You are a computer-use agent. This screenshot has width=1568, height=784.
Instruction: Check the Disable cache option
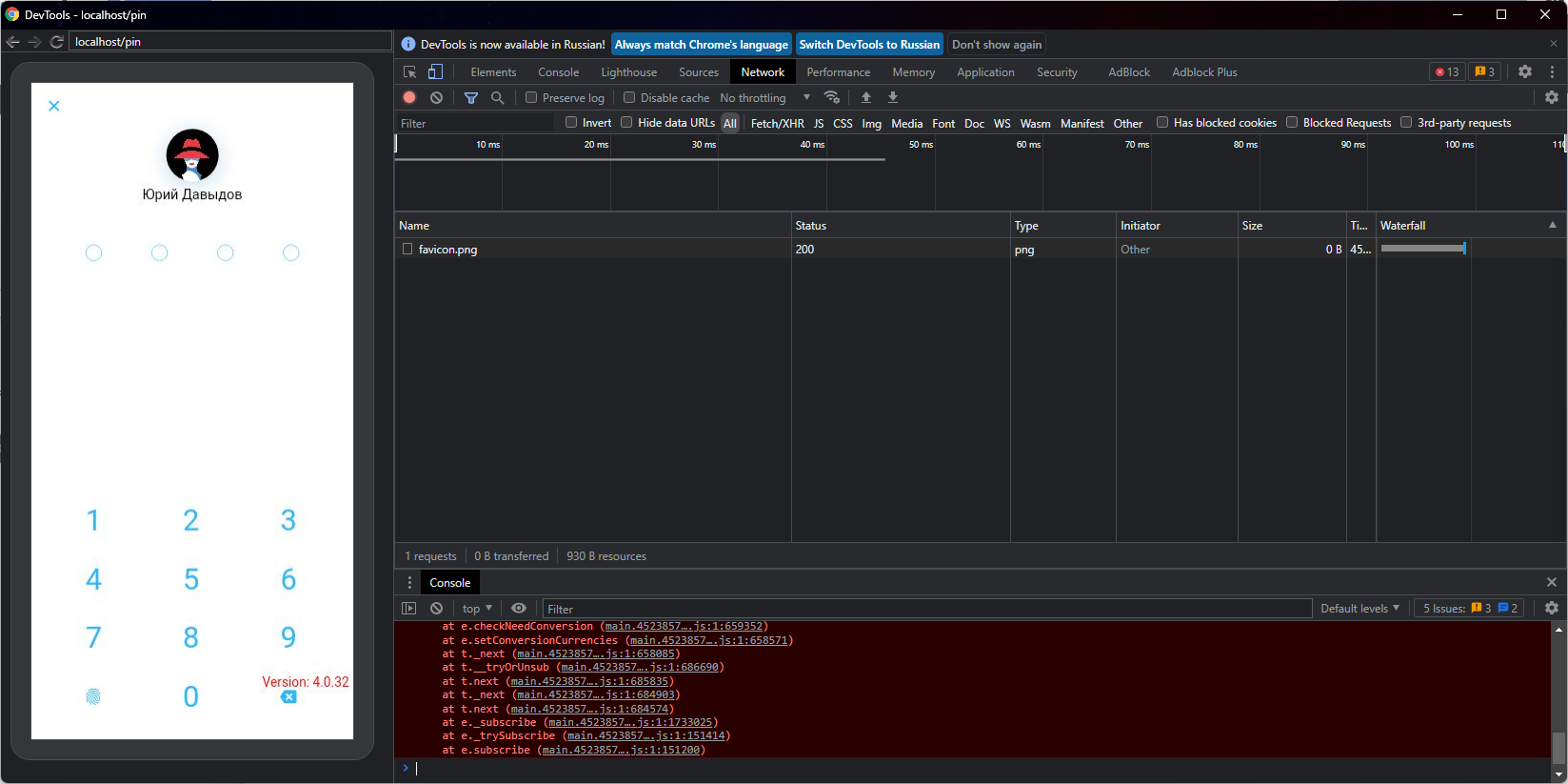(629, 97)
